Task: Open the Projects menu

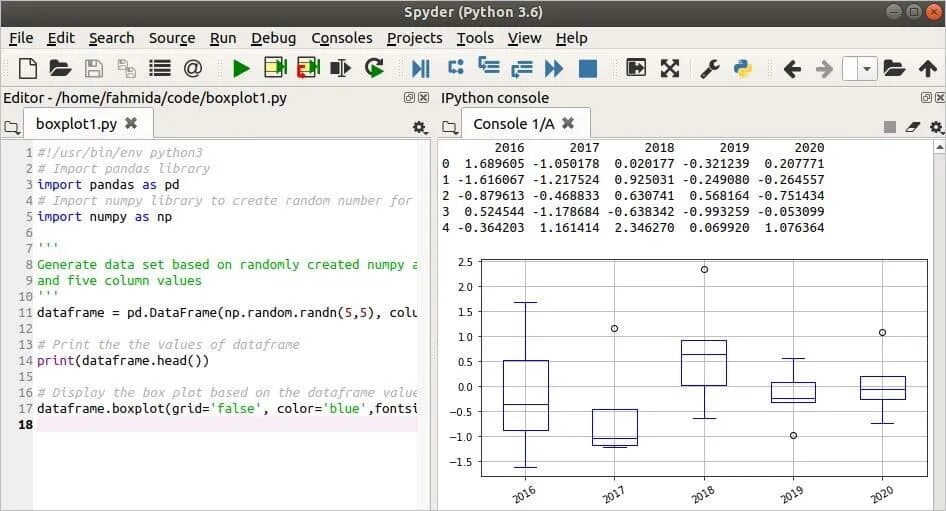Action: tap(414, 38)
